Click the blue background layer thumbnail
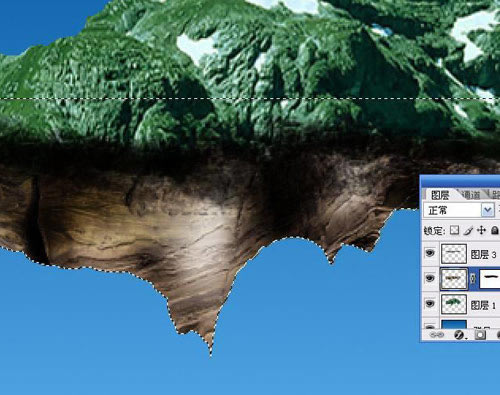This screenshot has width=500, height=395. coord(454,324)
